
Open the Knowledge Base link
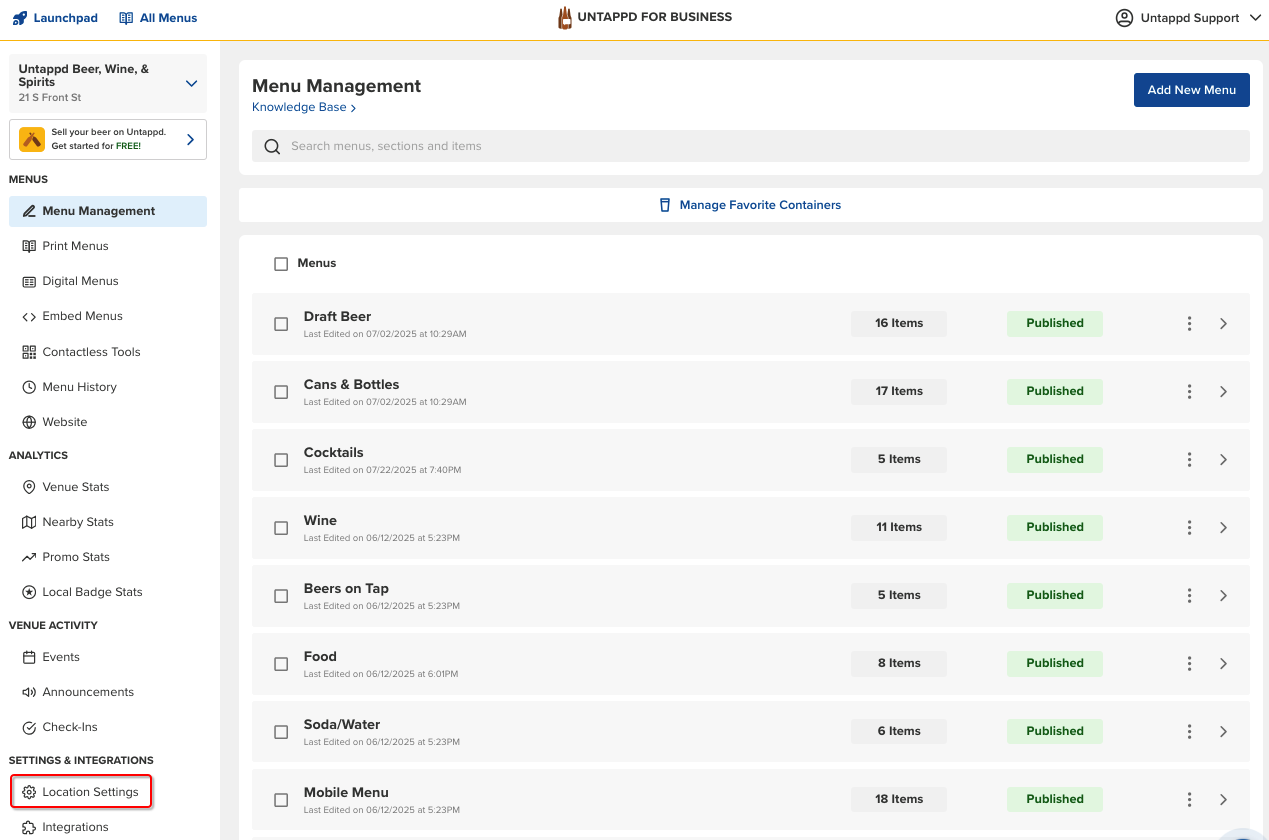point(303,107)
